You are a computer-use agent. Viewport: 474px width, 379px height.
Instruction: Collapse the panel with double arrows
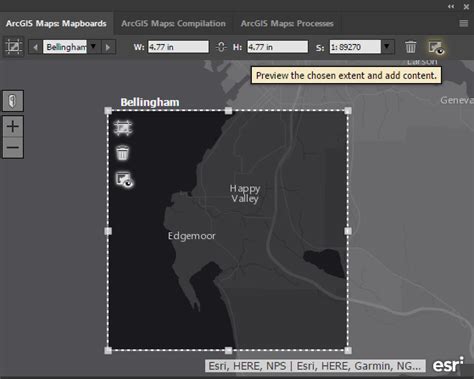point(451,6)
